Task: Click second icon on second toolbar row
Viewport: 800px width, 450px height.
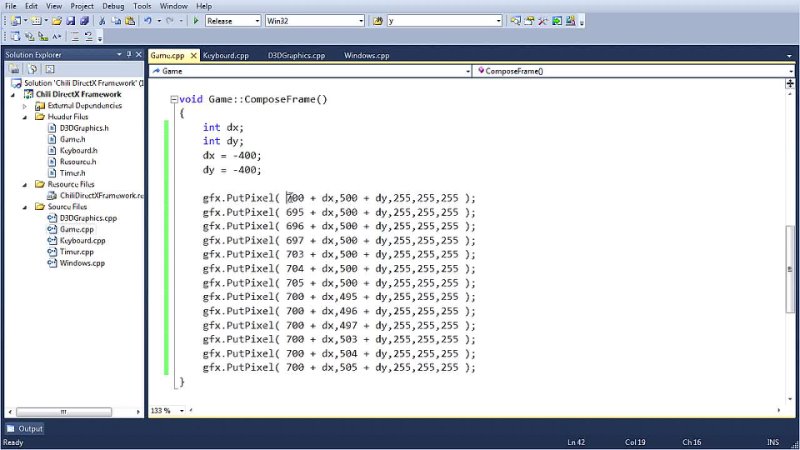Action: coord(29,36)
